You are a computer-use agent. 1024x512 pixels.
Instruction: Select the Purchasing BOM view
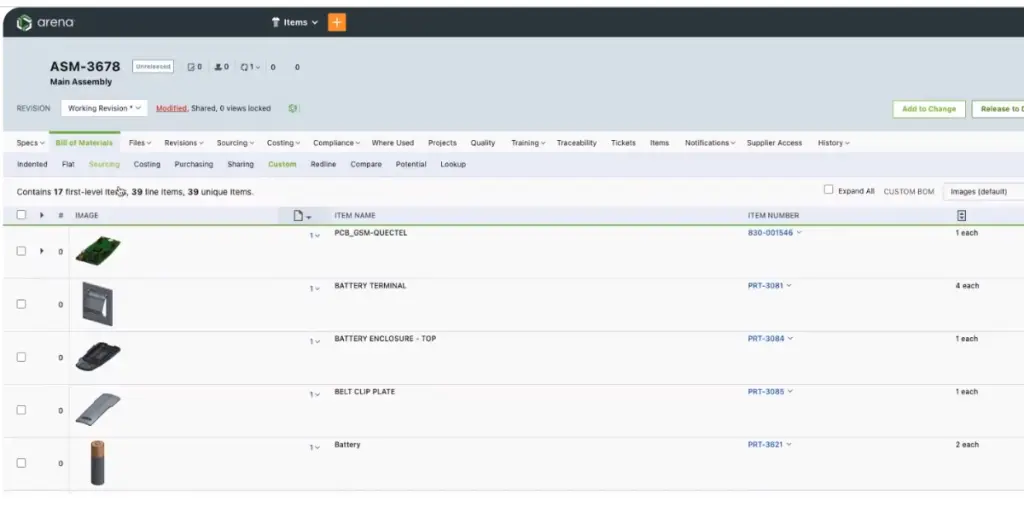click(x=193, y=165)
